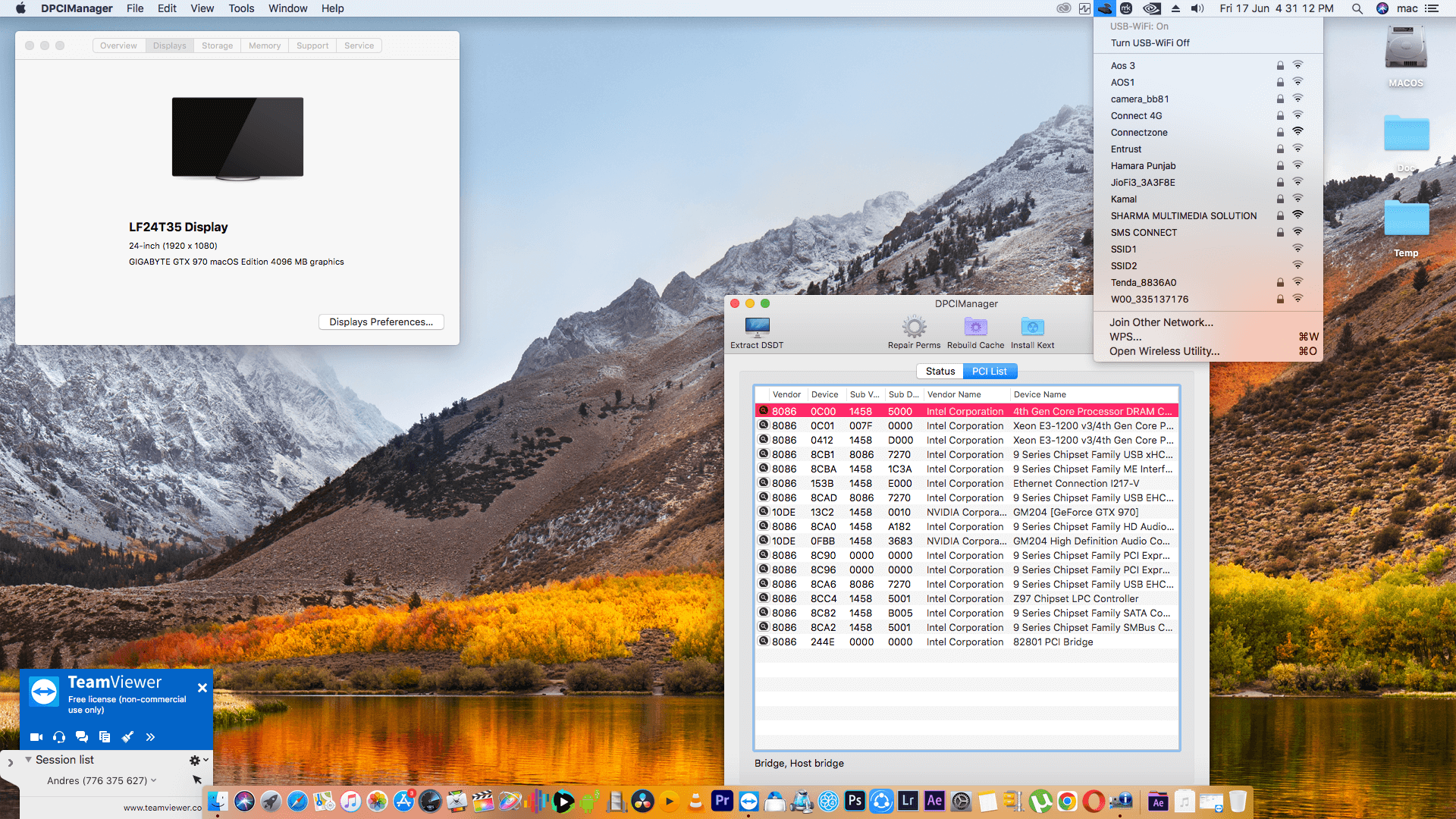Open the TeamViewer chat icon
1456x819 pixels.
82,736
